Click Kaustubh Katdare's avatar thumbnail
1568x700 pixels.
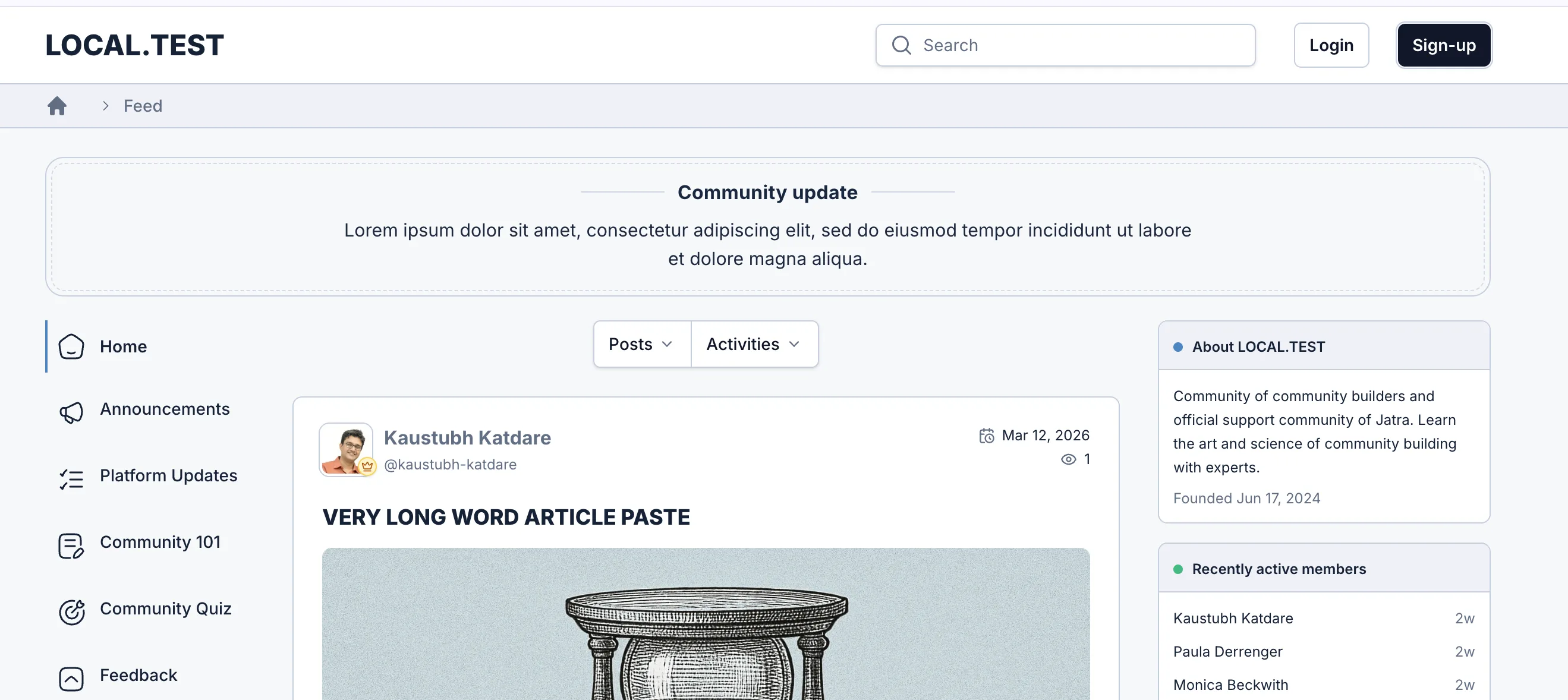(x=347, y=450)
